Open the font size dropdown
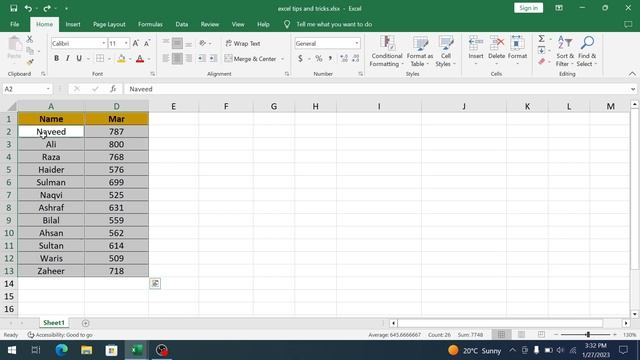The width and height of the screenshot is (640, 360). click(x=126, y=43)
